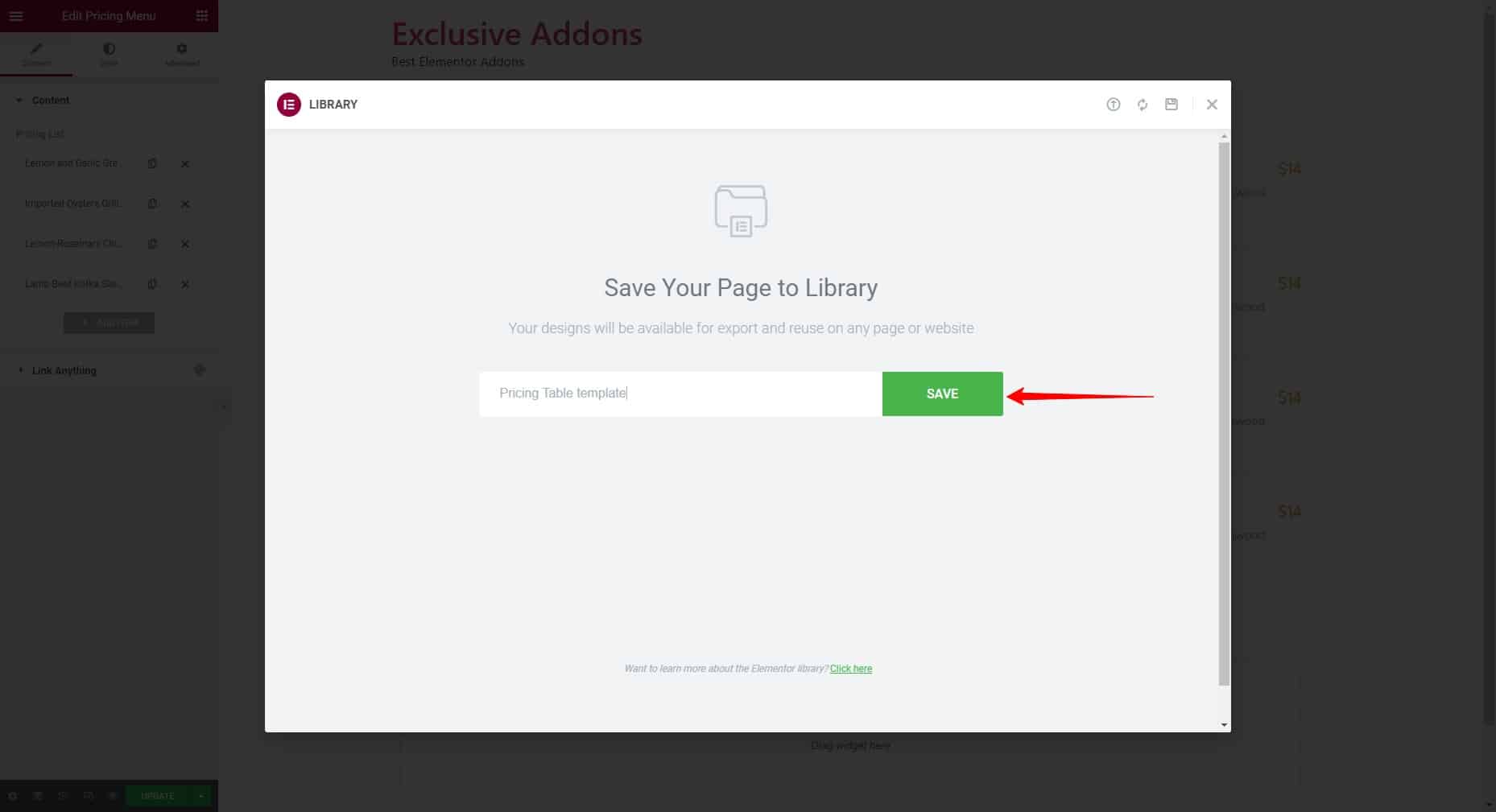This screenshot has width=1496, height=812.
Task: Click the sync library refresh icon
Action: click(1142, 105)
